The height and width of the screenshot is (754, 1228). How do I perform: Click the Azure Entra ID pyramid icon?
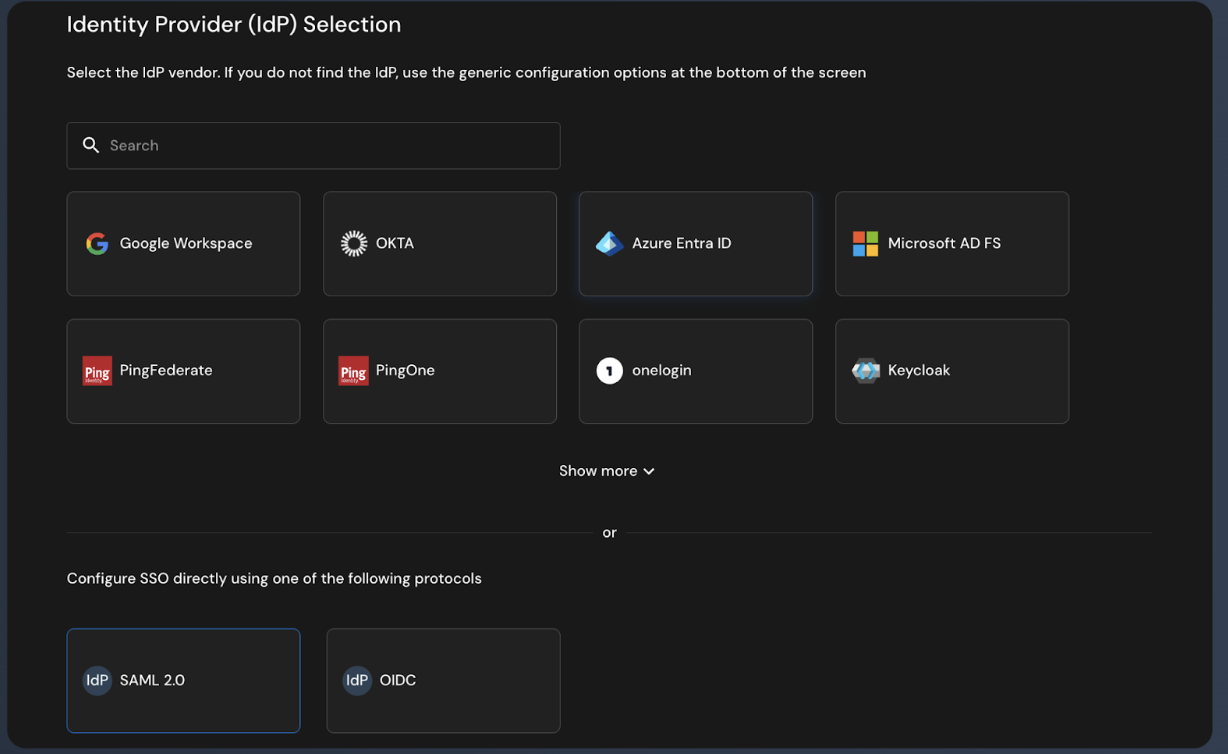[610, 244]
